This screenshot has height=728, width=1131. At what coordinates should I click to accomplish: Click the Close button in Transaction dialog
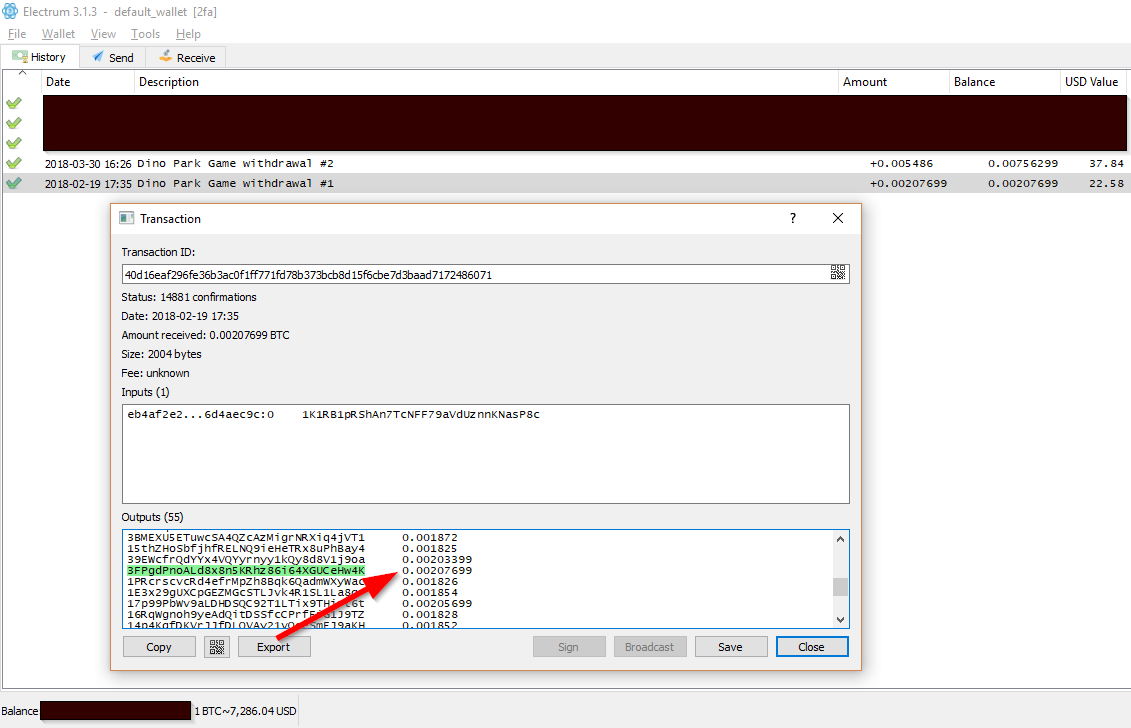pyautogui.click(x=811, y=647)
